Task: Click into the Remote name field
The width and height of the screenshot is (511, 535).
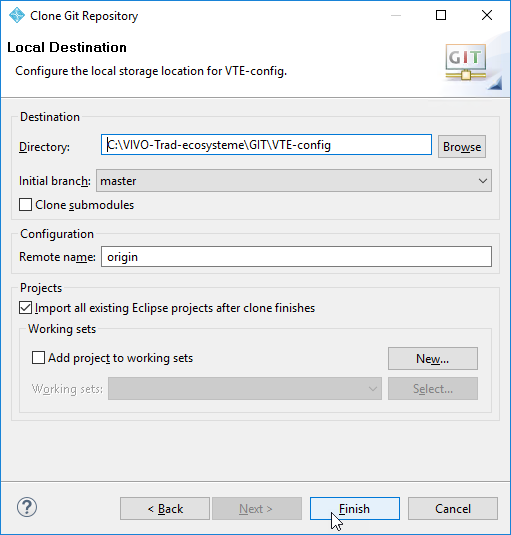Action: pyautogui.click(x=296, y=257)
